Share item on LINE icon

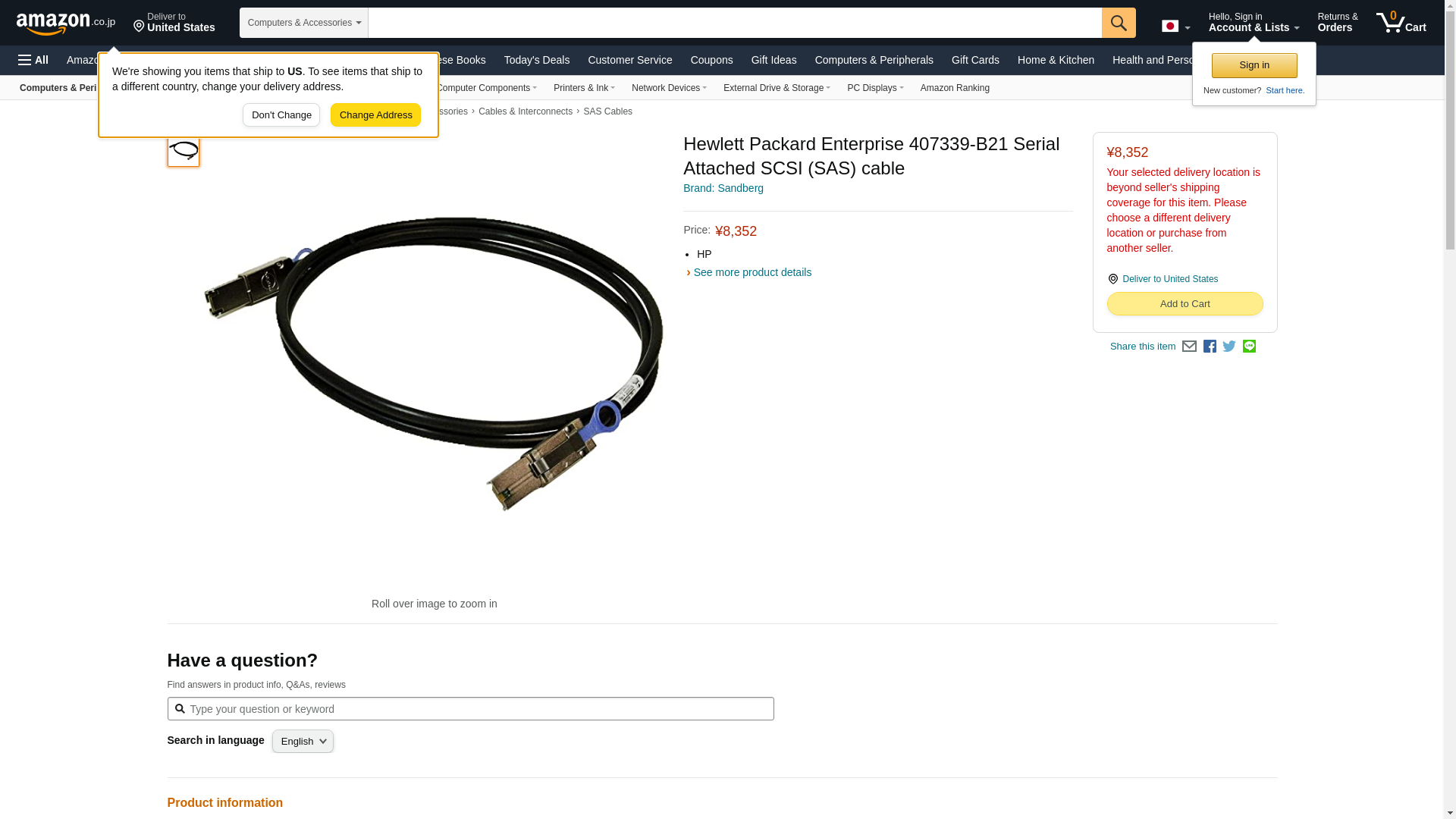click(x=1249, y=347)
